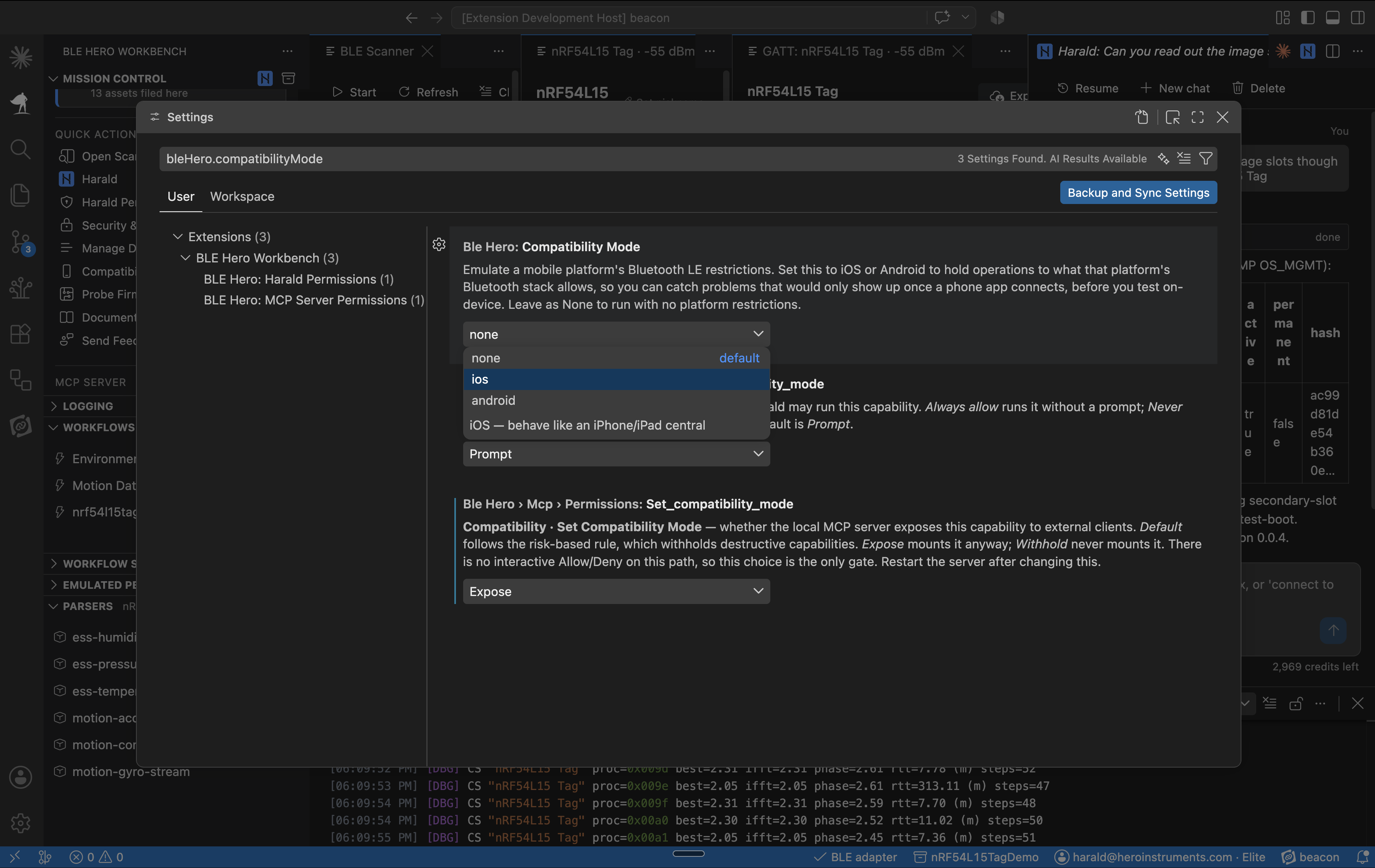Click the remote window icon in status bar
Image resolution: width=1375 pixels, height=868 pixels.
tap(15, 856)
